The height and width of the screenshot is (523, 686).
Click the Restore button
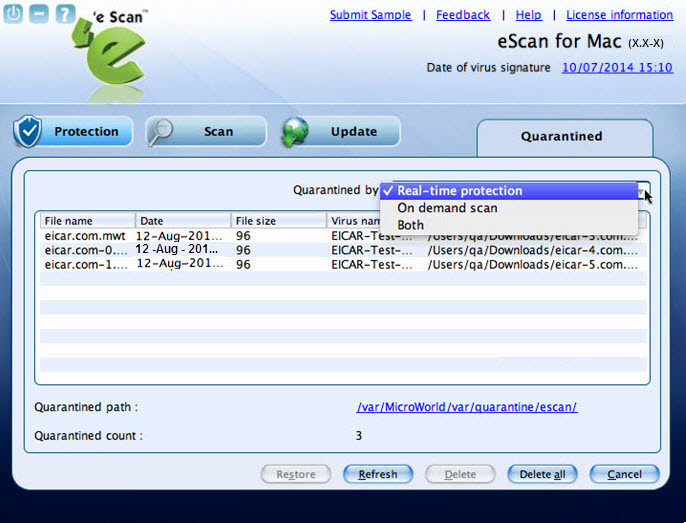click(296, 474)
